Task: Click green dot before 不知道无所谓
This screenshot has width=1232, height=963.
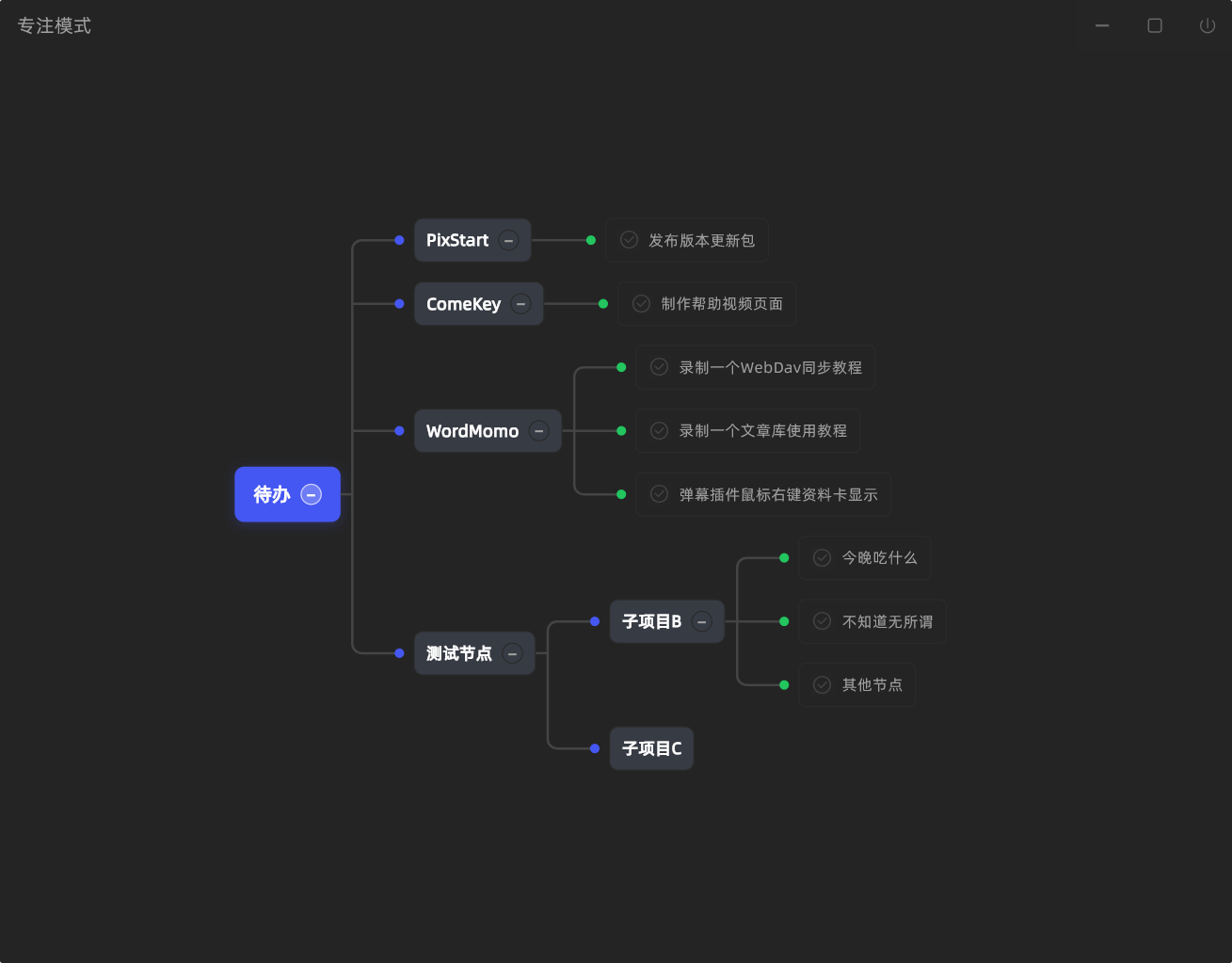Action: click(784, 621)
